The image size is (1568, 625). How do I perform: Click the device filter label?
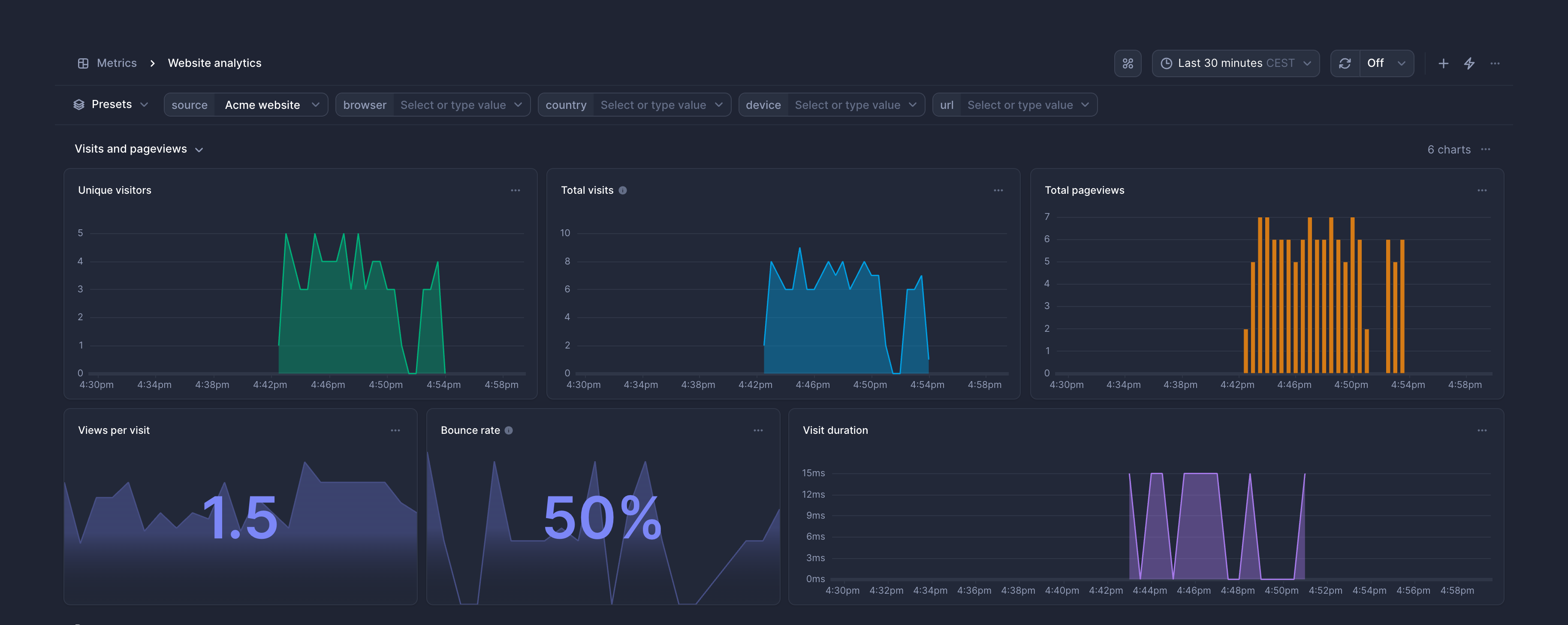[763, 105]
